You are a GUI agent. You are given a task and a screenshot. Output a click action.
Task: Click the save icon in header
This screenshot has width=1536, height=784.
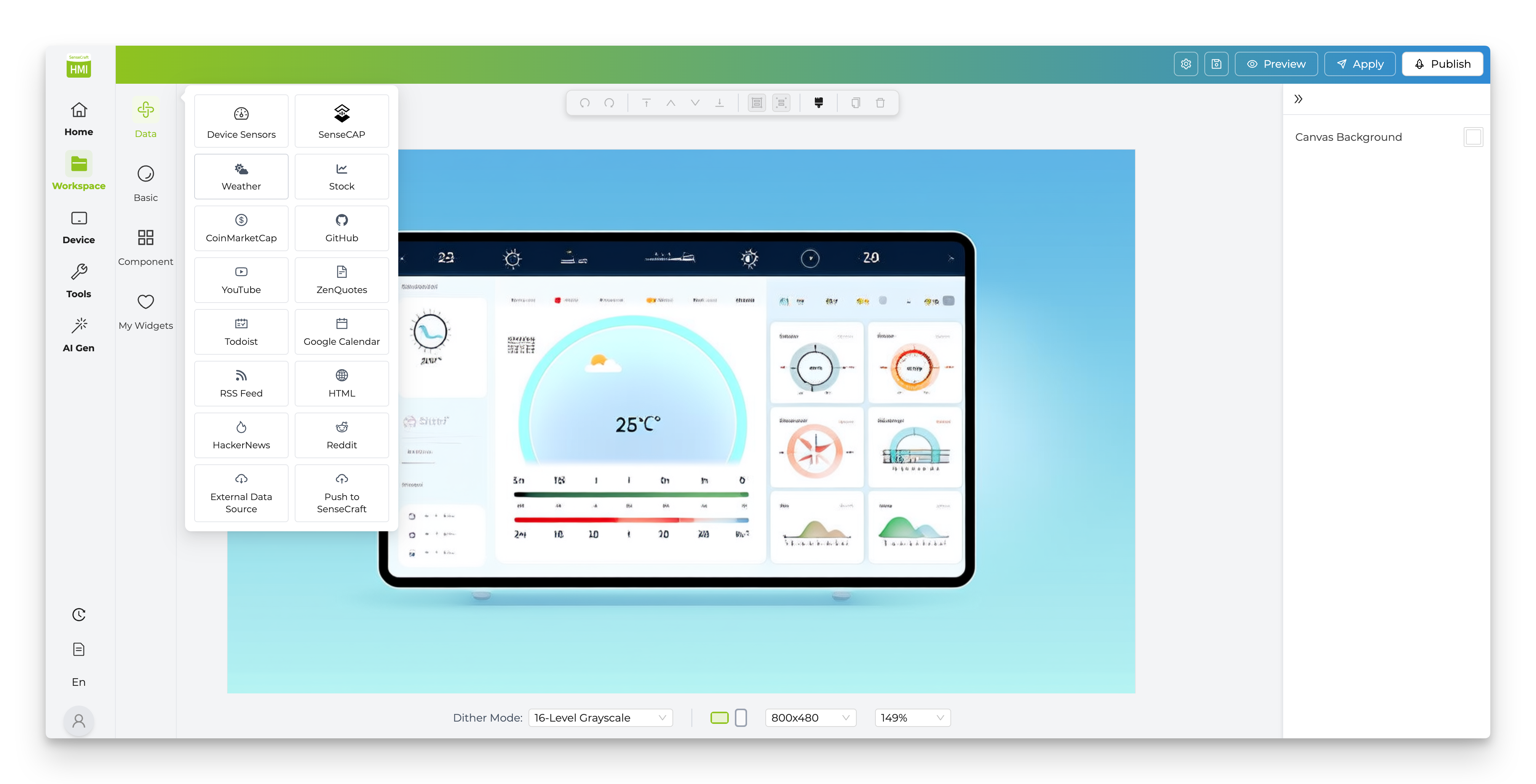pyautogui.click(x=1216, y=64)
